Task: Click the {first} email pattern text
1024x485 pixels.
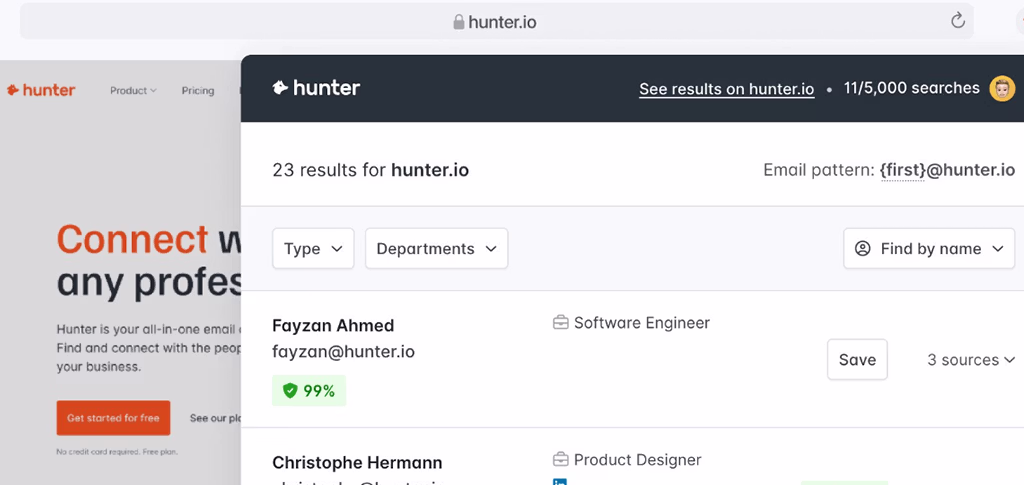Action: (x=903, y=171)
